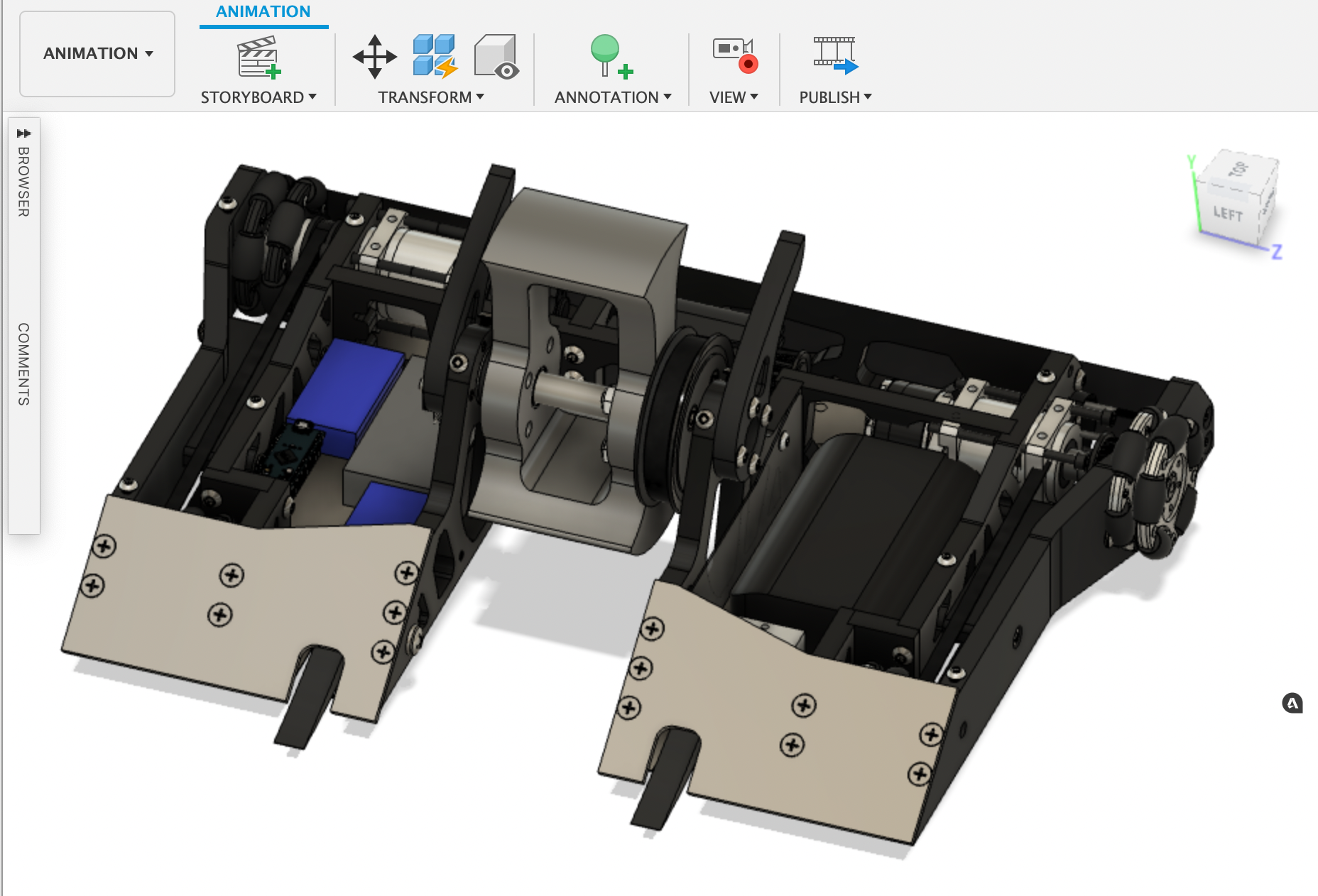Click the Show/Hide component eye icon

[496, 57]
